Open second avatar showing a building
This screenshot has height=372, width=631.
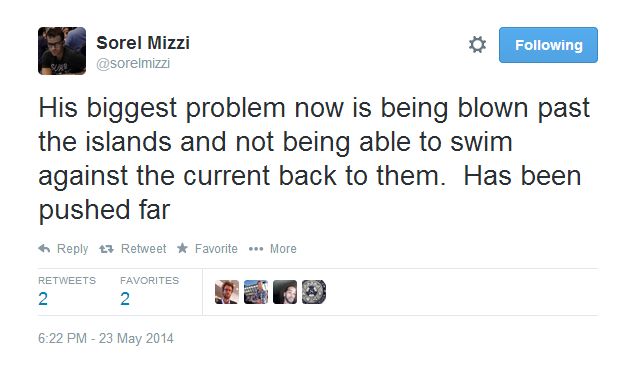(256, 292)
